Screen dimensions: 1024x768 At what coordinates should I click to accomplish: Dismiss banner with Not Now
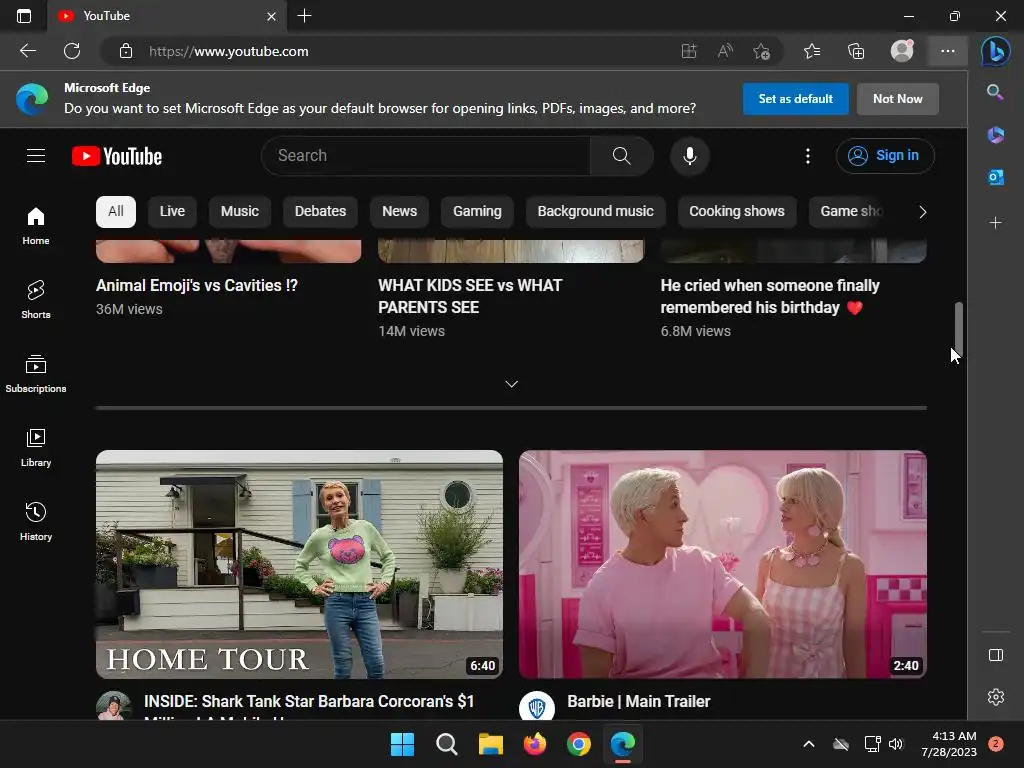897,99
